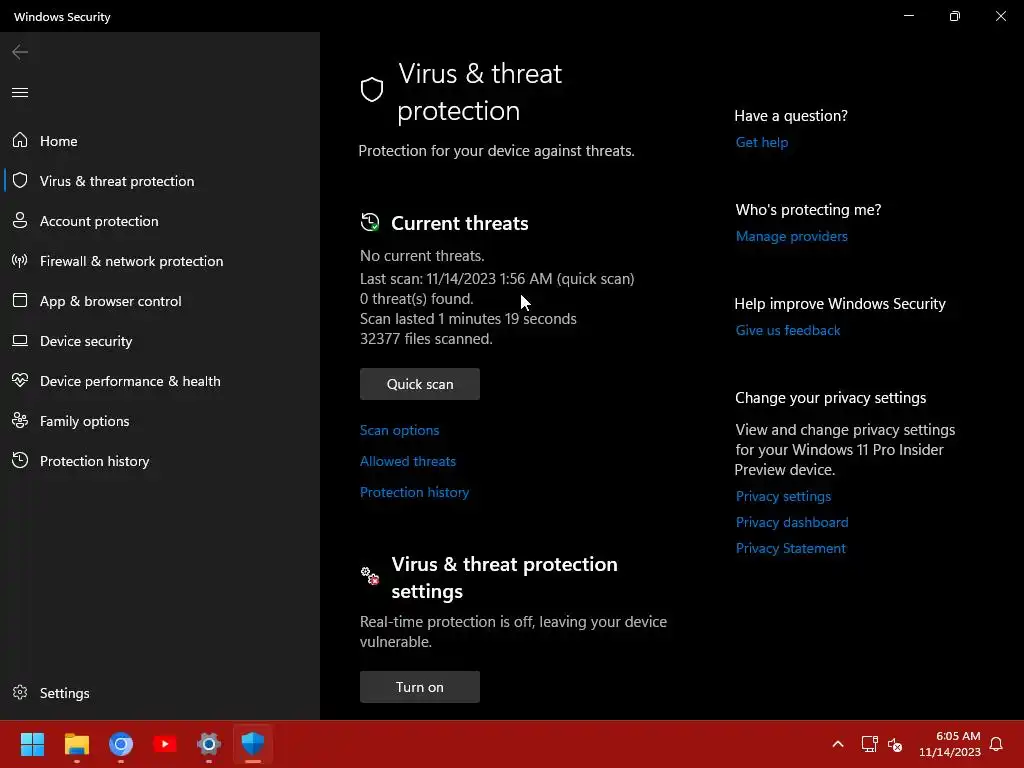
Task: Open Privacy settings link
Action: [x=783, y=496]
